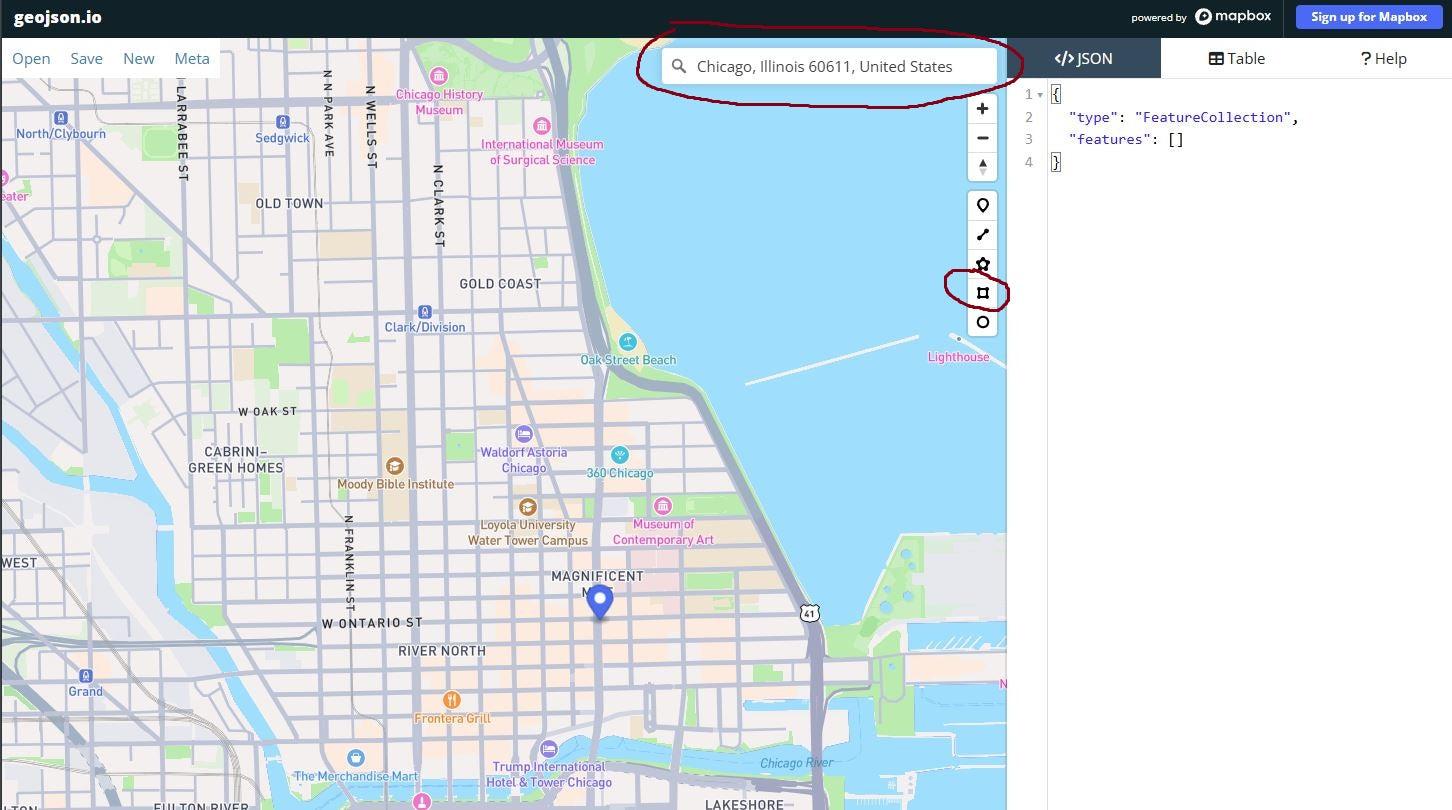This screenshot has width=1452, height=810.
Task: Select the draw rectangle tool
Action: pyautogui.click(x=983, y=293)
